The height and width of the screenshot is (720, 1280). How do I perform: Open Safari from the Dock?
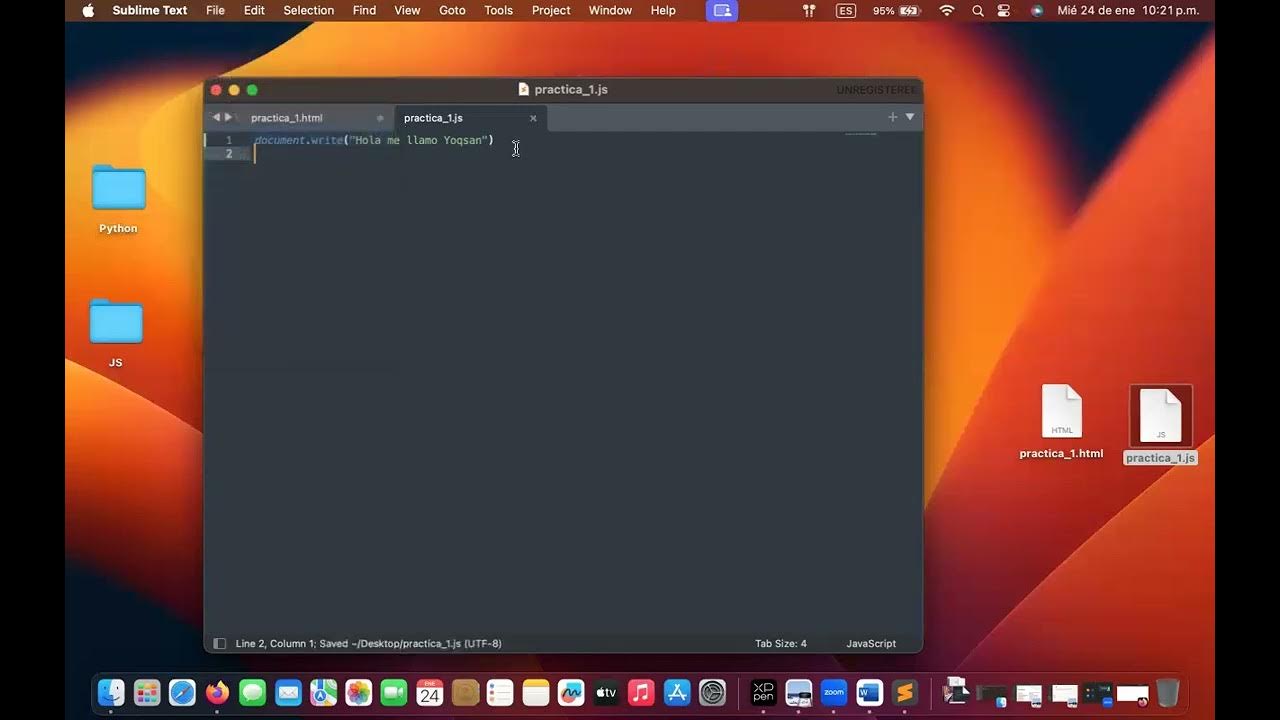[x=182, y=692]
